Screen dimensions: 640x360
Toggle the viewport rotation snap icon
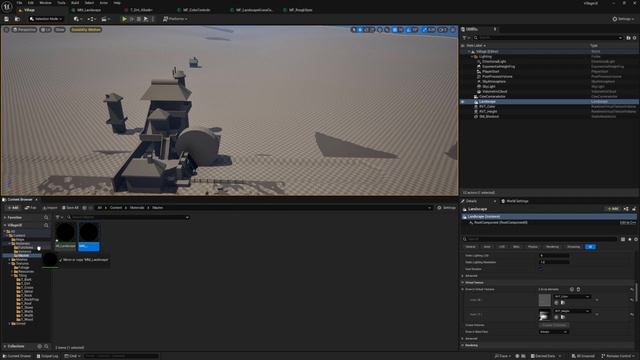(409, 30)
